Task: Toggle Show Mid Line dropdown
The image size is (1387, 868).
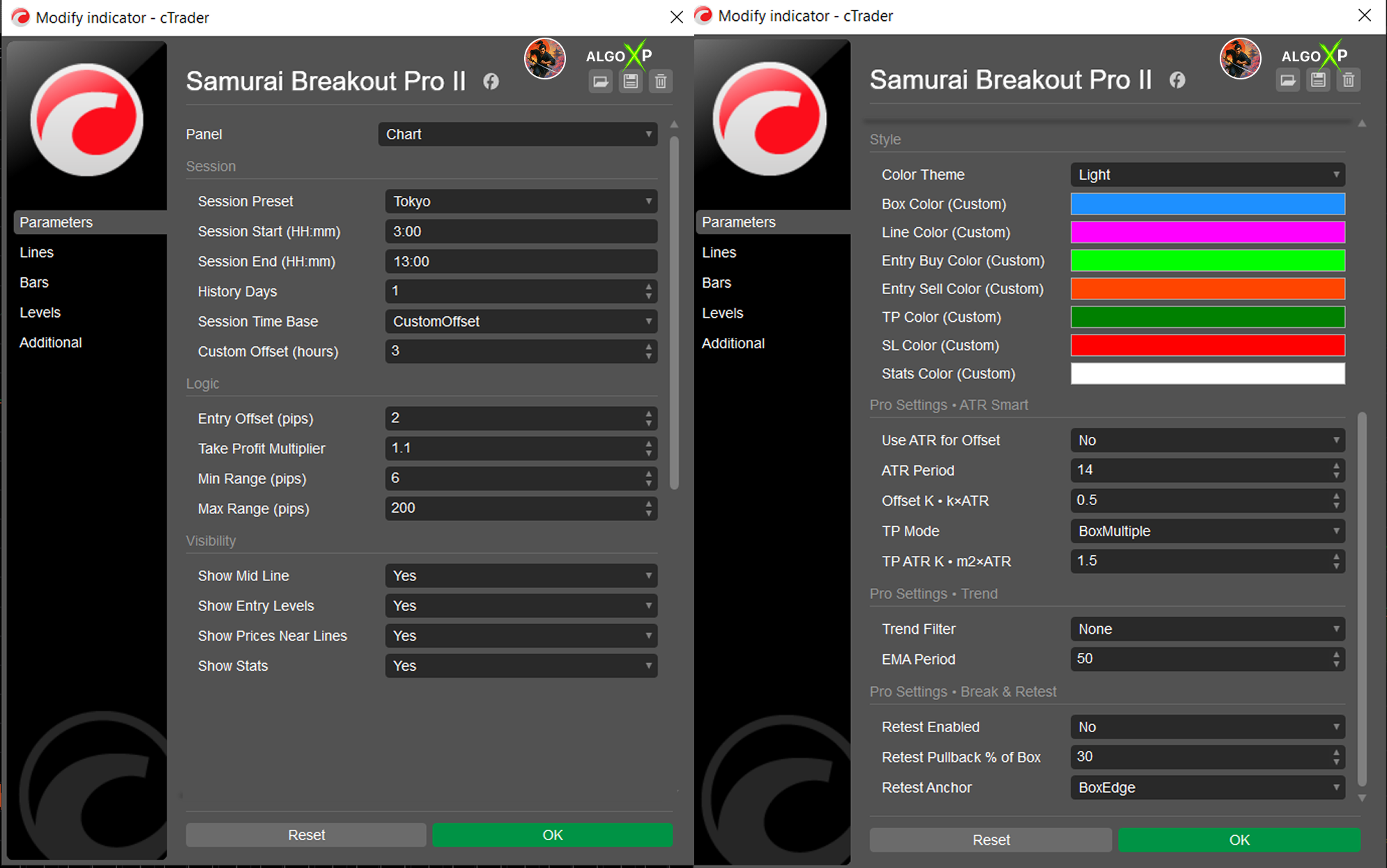Action: coord(521,576)
